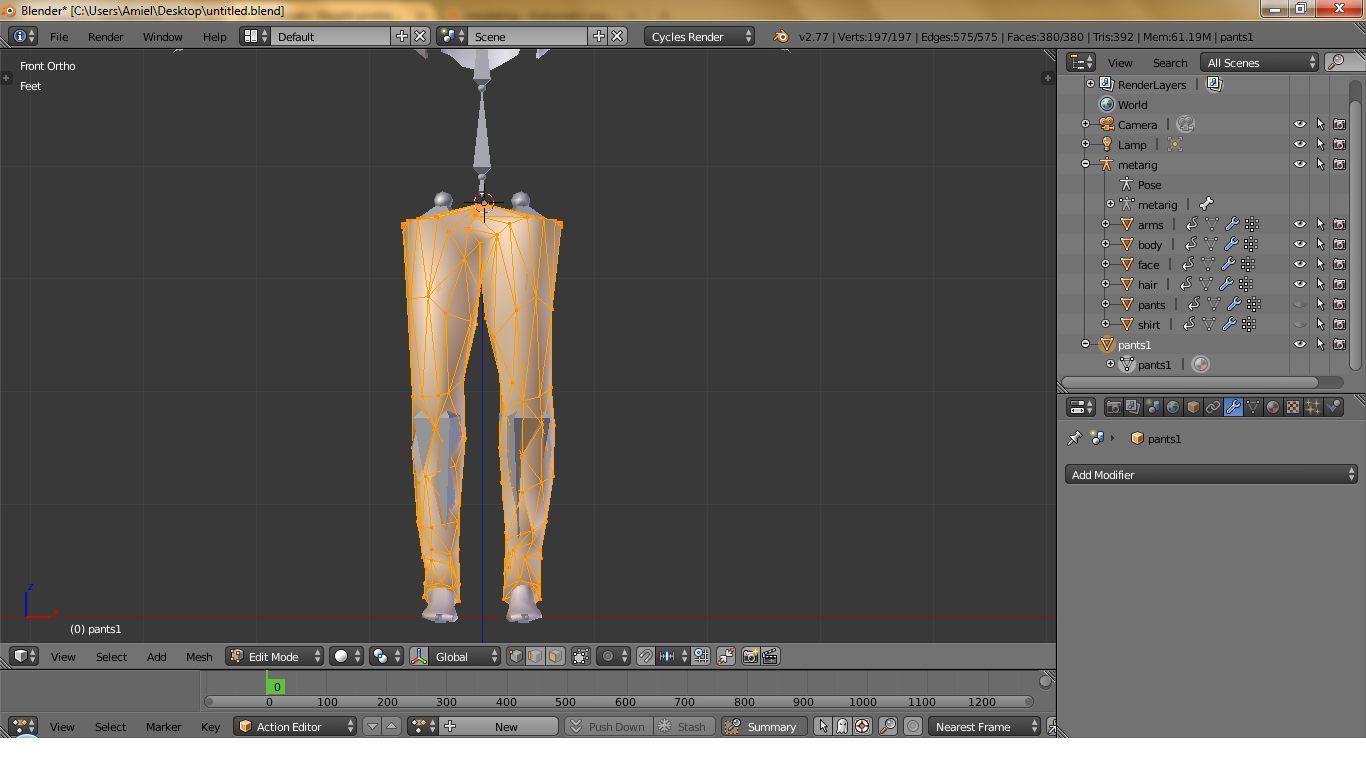
Task: Click the material sphere icon beside pants1 mesh
Action: tap(1201, 364)
